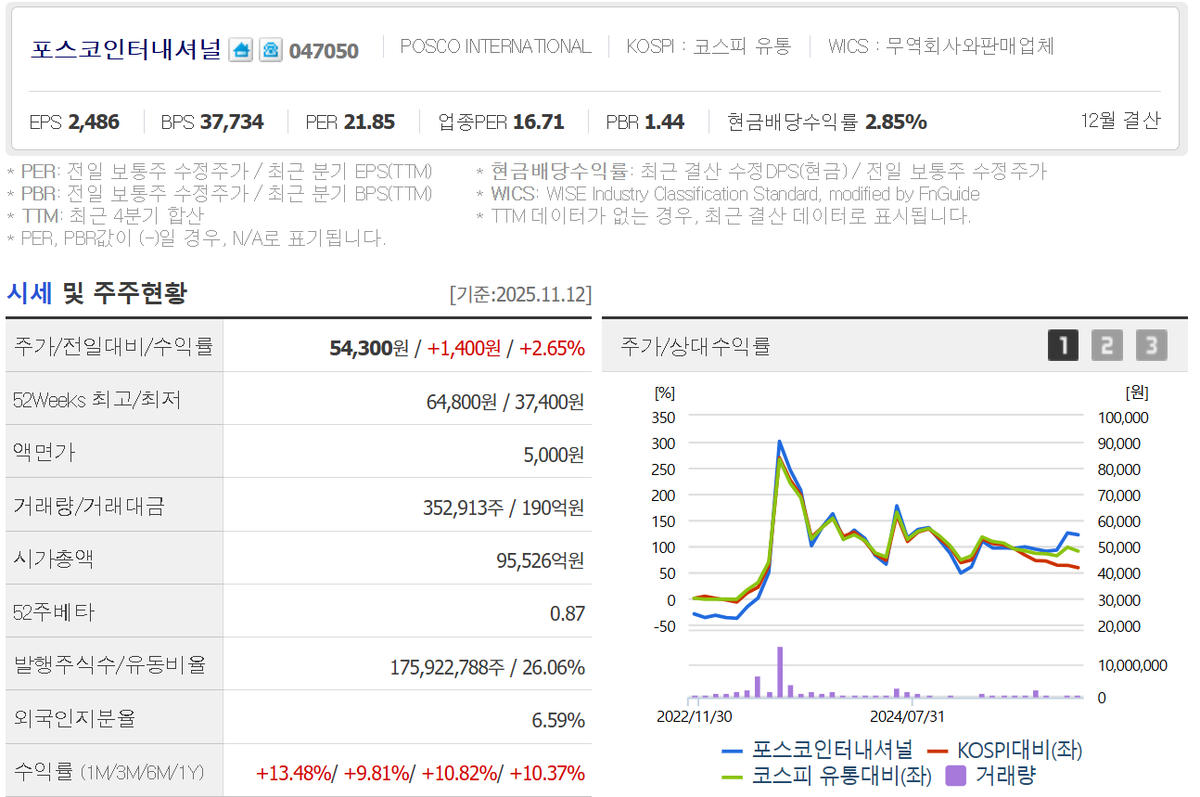Select the +2.65% daily return
Image resolution: width=1200 pixels, height=797 pixels.
click(552, 348)
